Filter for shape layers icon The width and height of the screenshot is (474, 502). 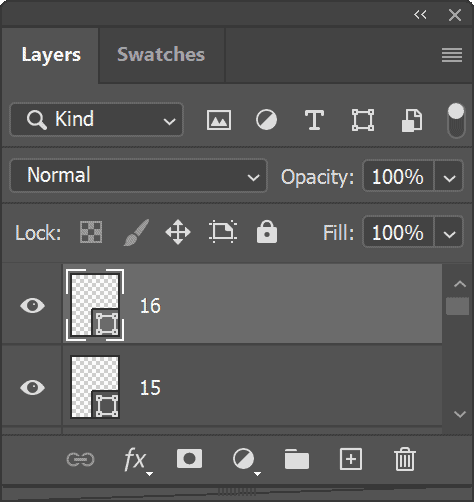[x=363, y=120]
